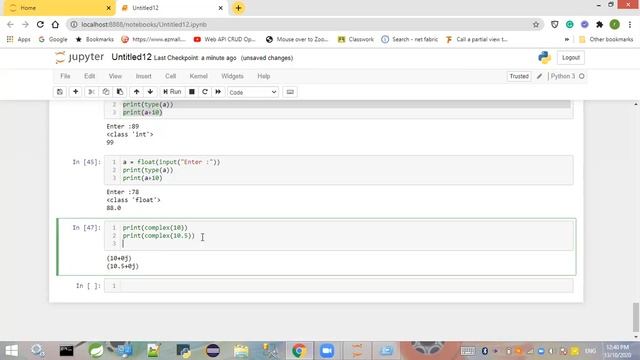The height and width of the screenshot is (360, 640).
Task: Go back in browser history
Action: click(10, 24)
